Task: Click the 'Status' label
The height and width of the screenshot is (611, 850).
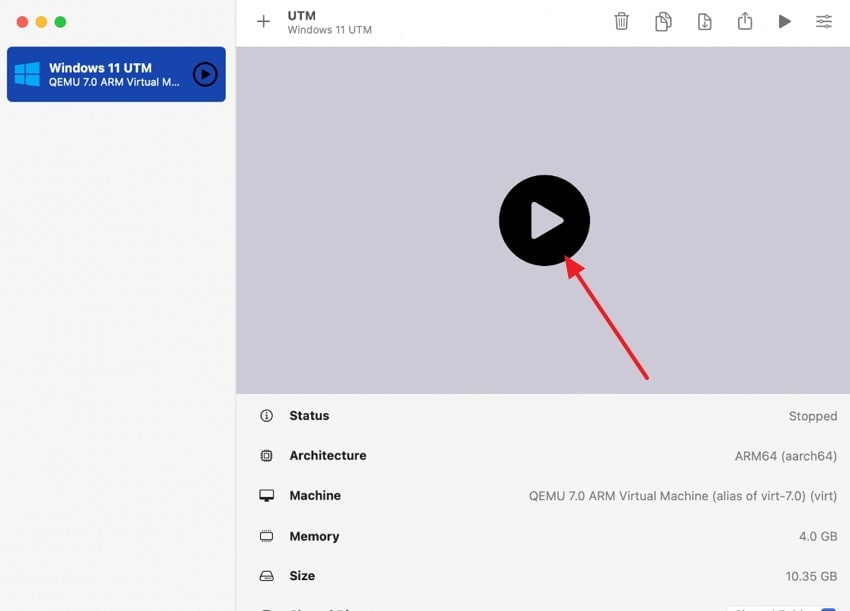Action: [x=309, y=416]
